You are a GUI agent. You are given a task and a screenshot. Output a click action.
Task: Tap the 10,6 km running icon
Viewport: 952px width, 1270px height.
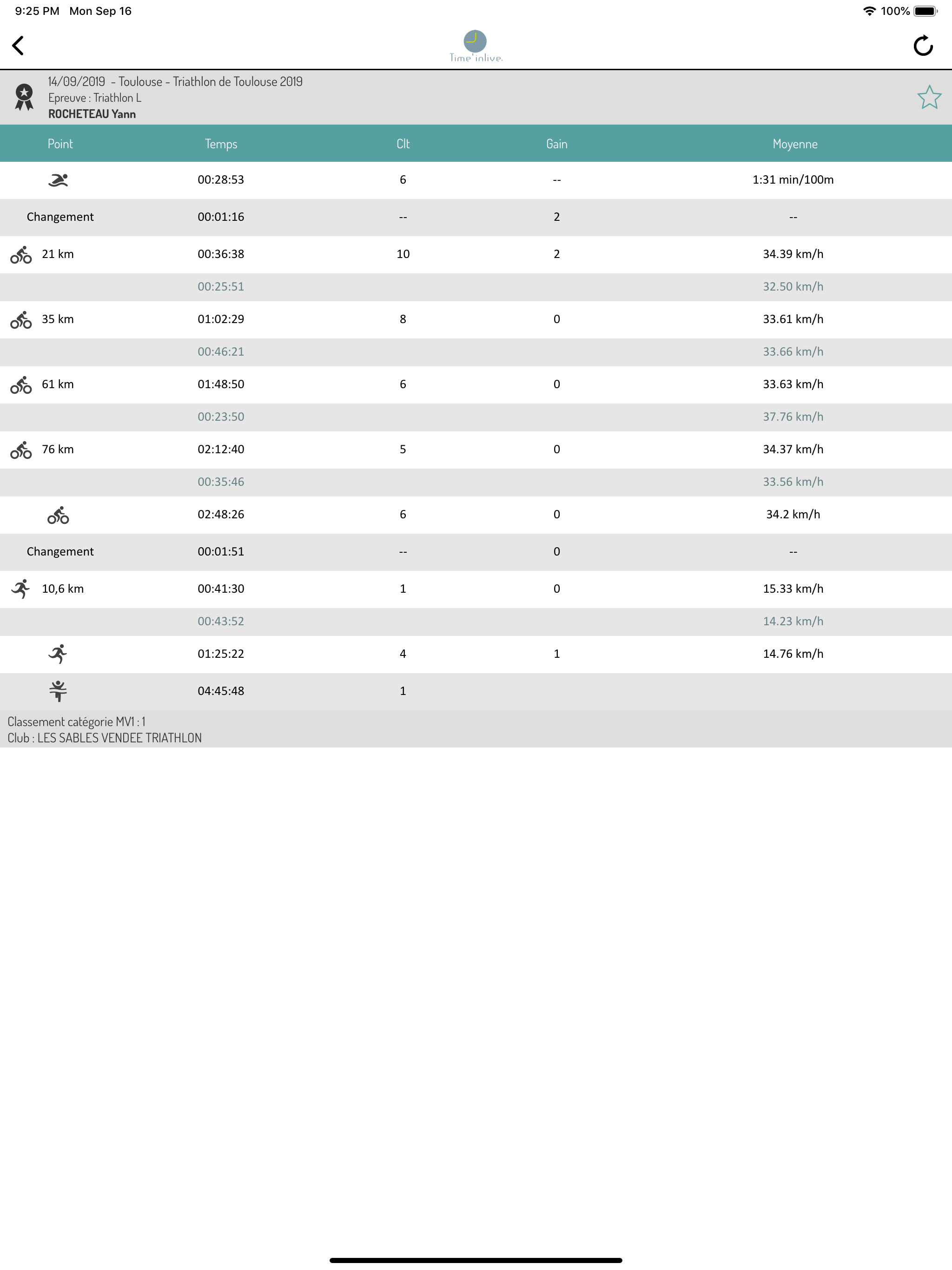coord(21,589)
